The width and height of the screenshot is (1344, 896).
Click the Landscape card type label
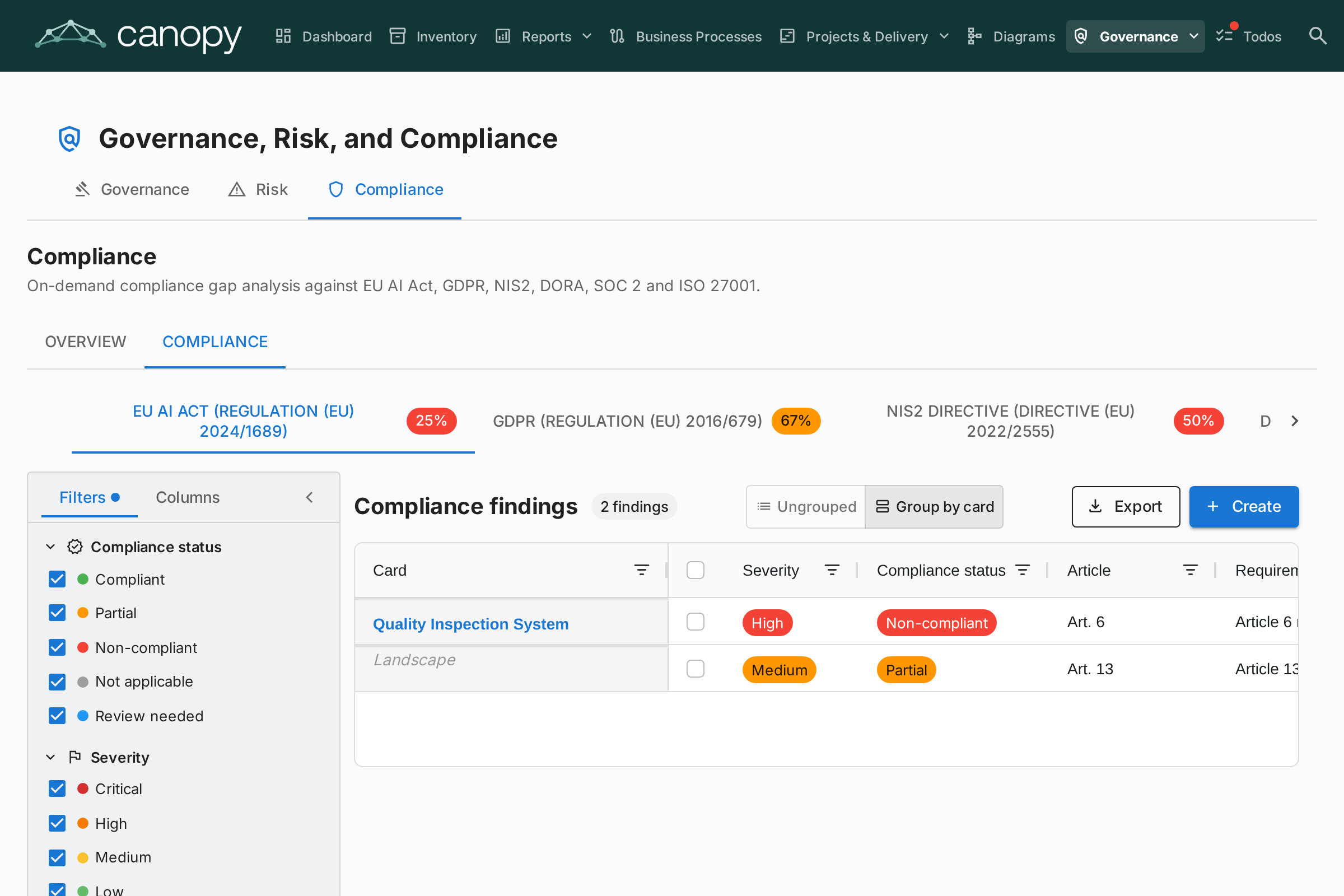(414, 660)
